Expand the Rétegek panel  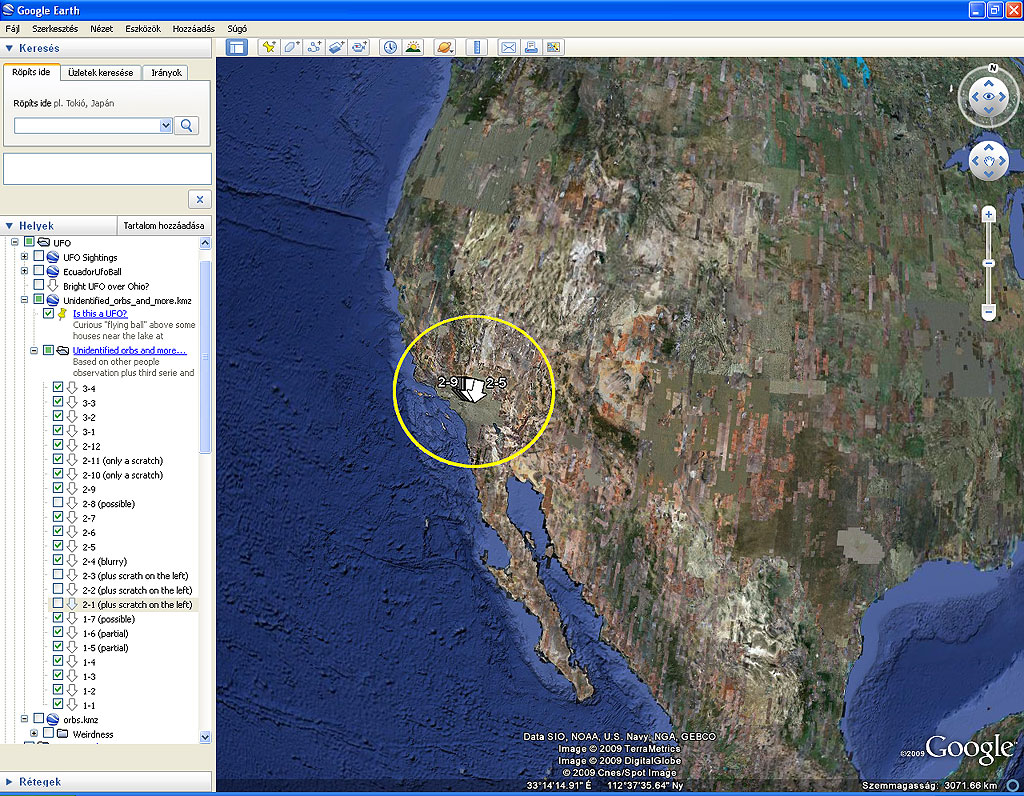coord(9,782)
